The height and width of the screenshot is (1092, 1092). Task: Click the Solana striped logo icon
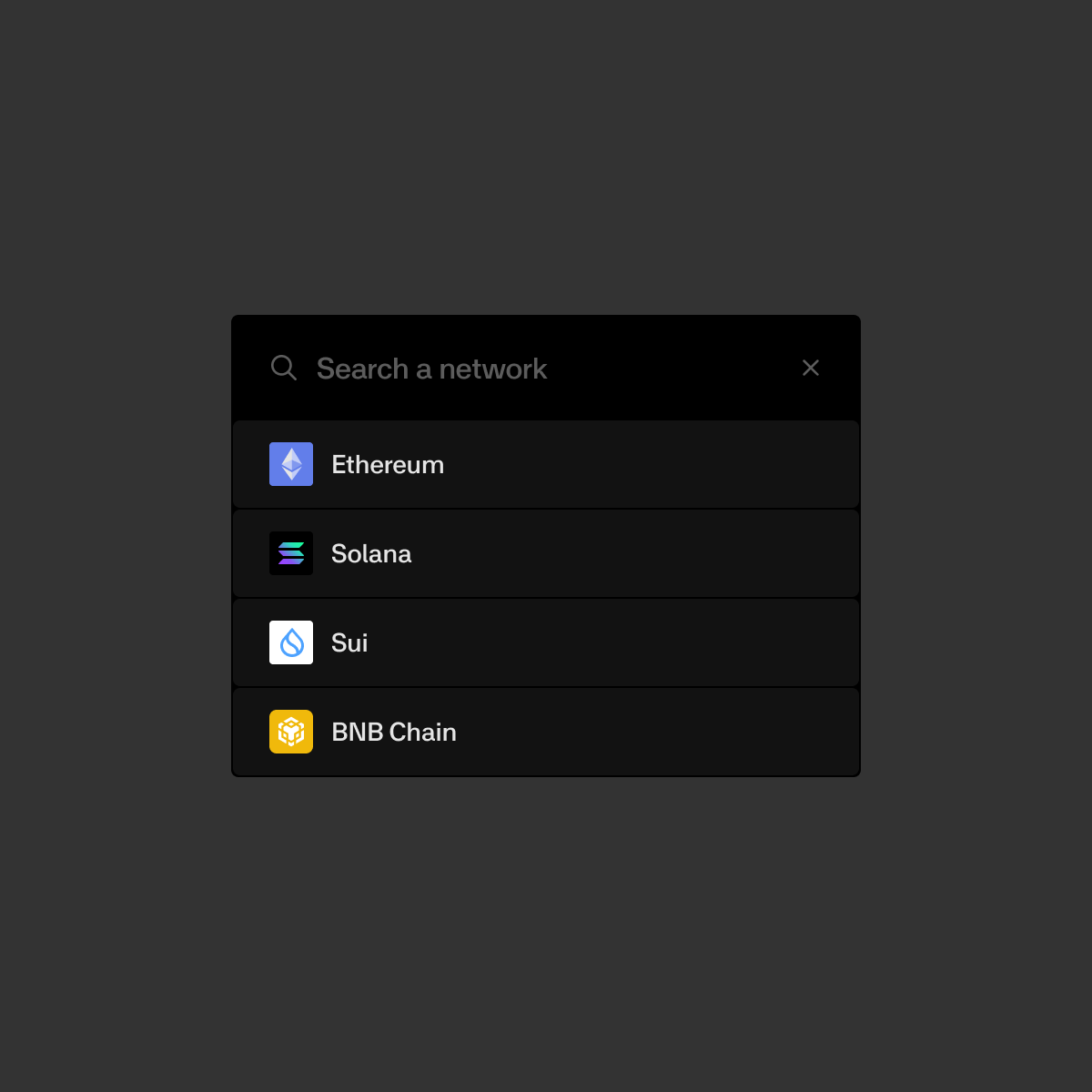point(291,553)
